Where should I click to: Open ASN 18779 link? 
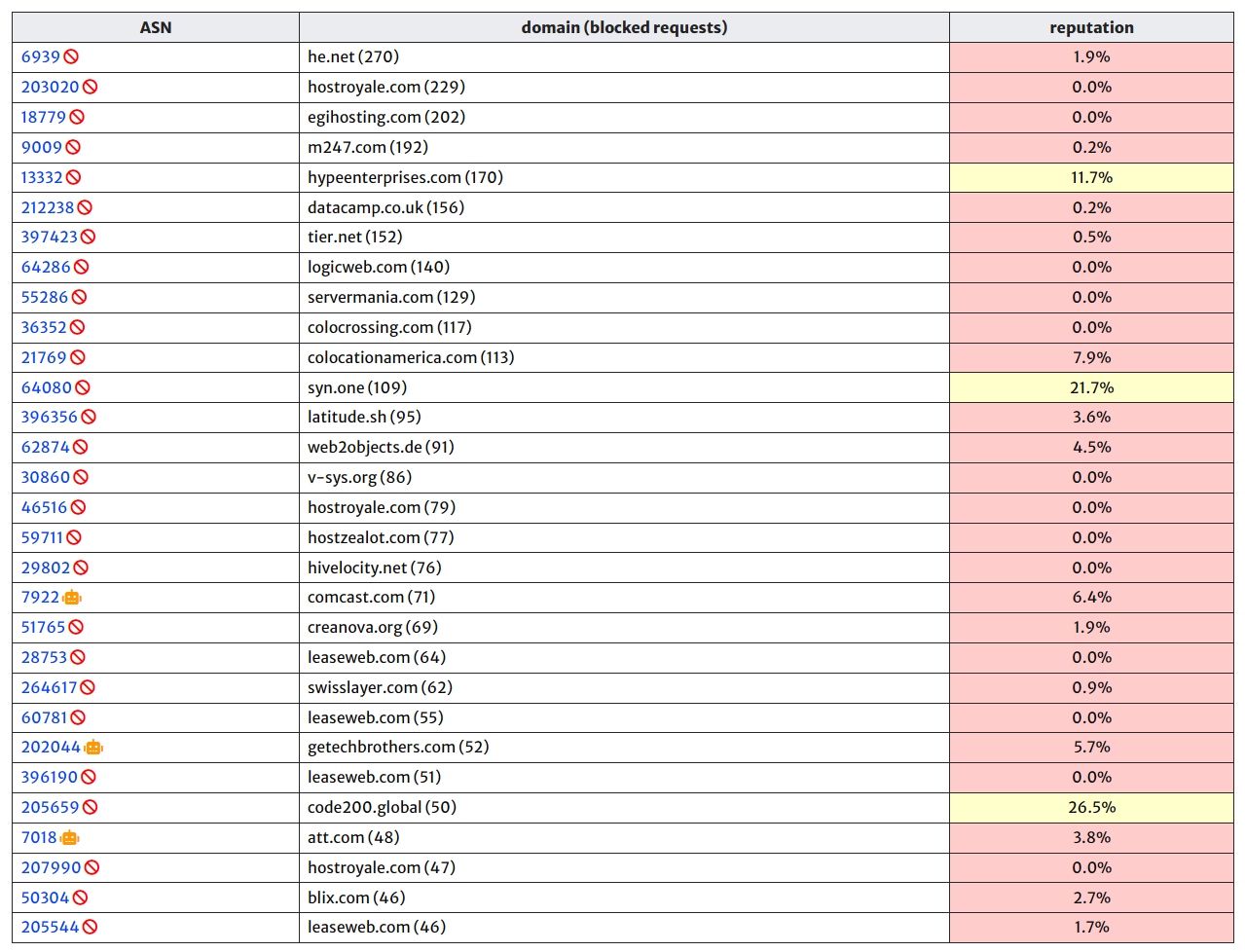tap(44, 118)
